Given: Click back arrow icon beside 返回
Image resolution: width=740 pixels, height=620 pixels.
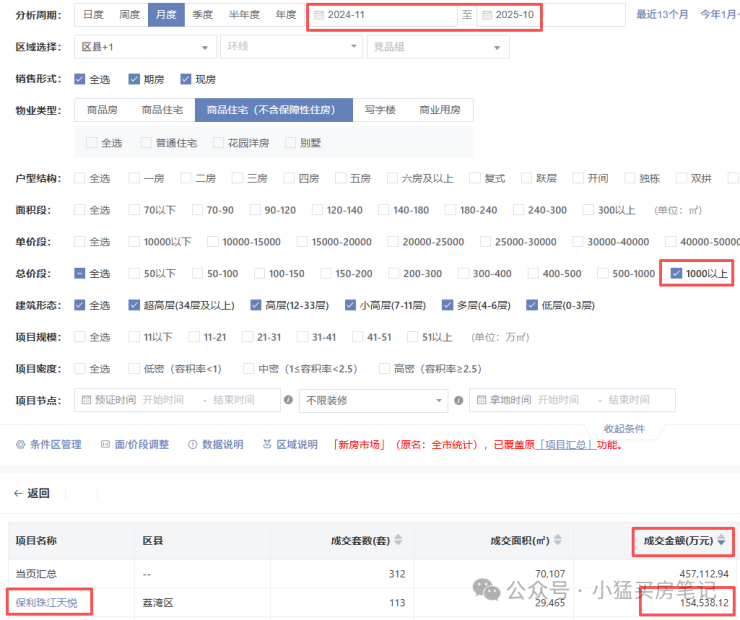Looking at the screenshot, I should pyautogui.click(x=18, y=494).
